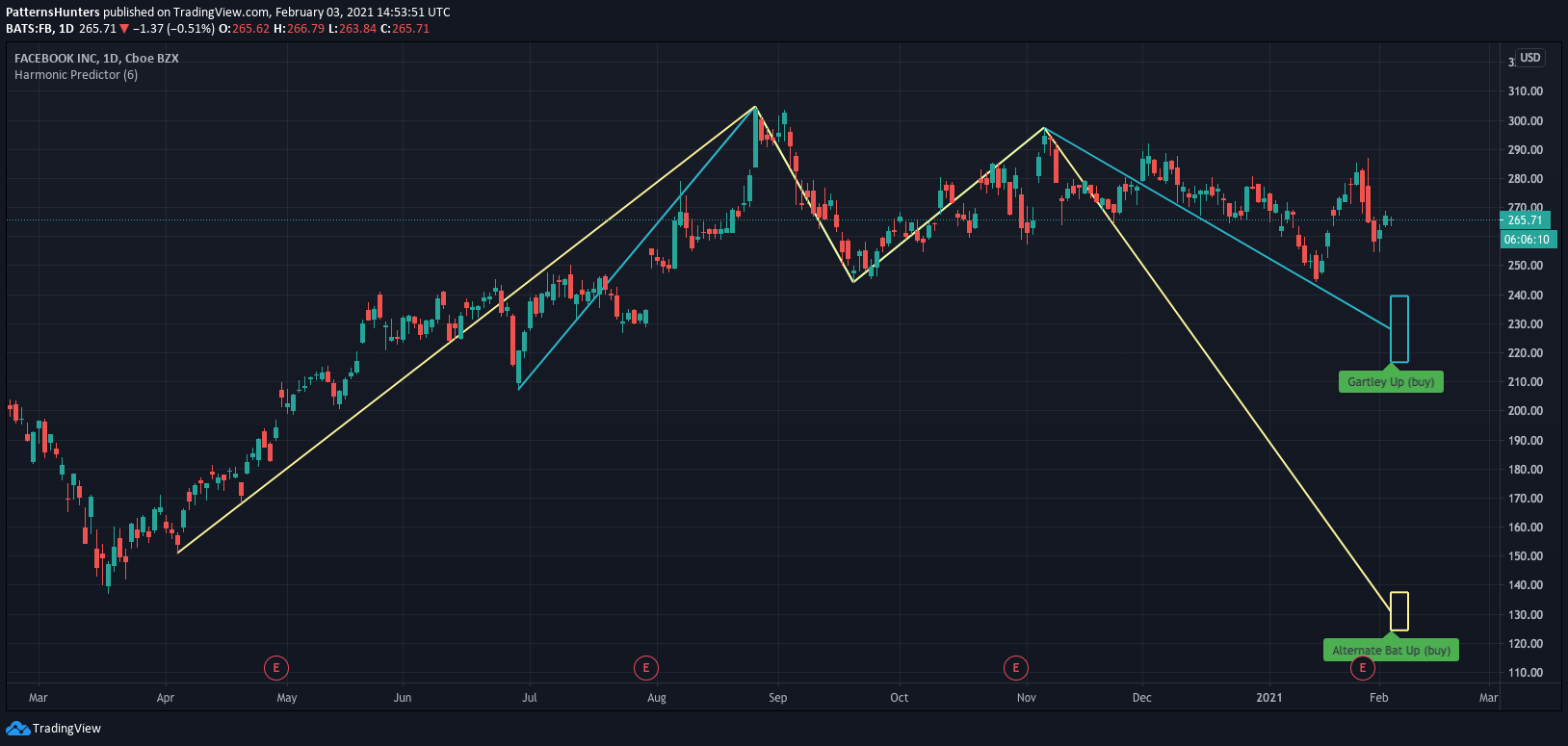Click the TradingView cloud logo
The height and width of the screenshot is (746, 1568).
pos(17,729)
